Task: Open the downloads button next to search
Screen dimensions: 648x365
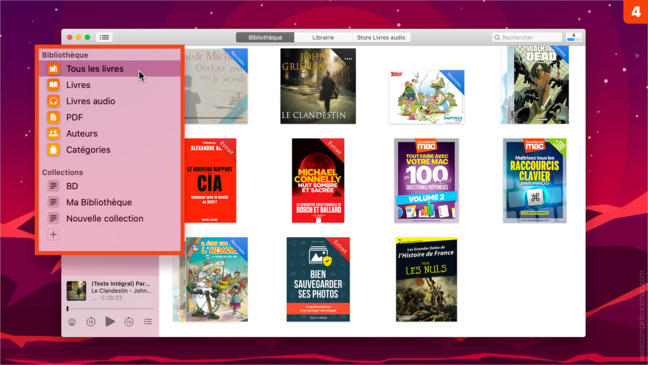Action: point(574,37)
